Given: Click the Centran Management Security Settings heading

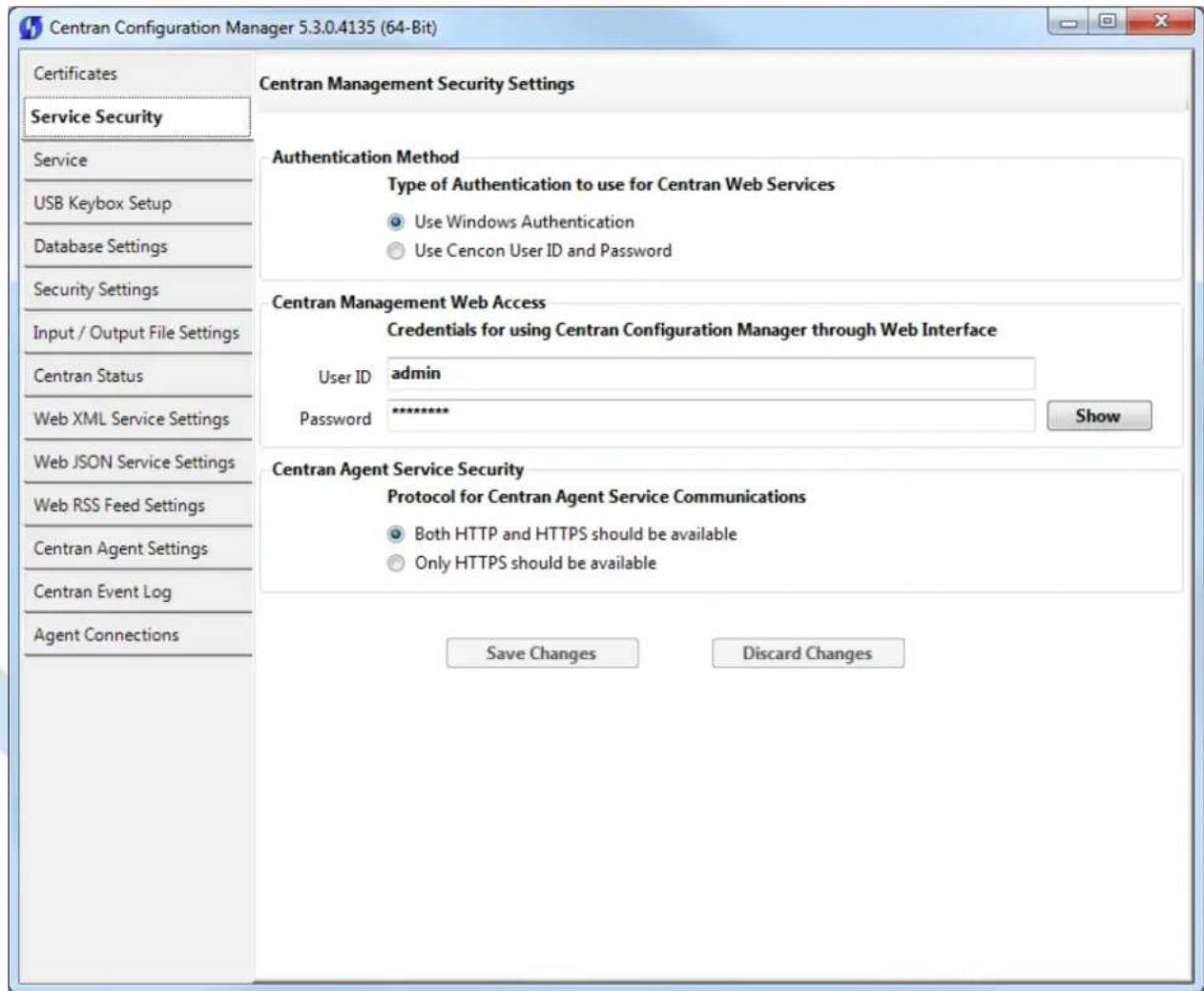Looking at the screenshot, I should [x=417, y=84].
